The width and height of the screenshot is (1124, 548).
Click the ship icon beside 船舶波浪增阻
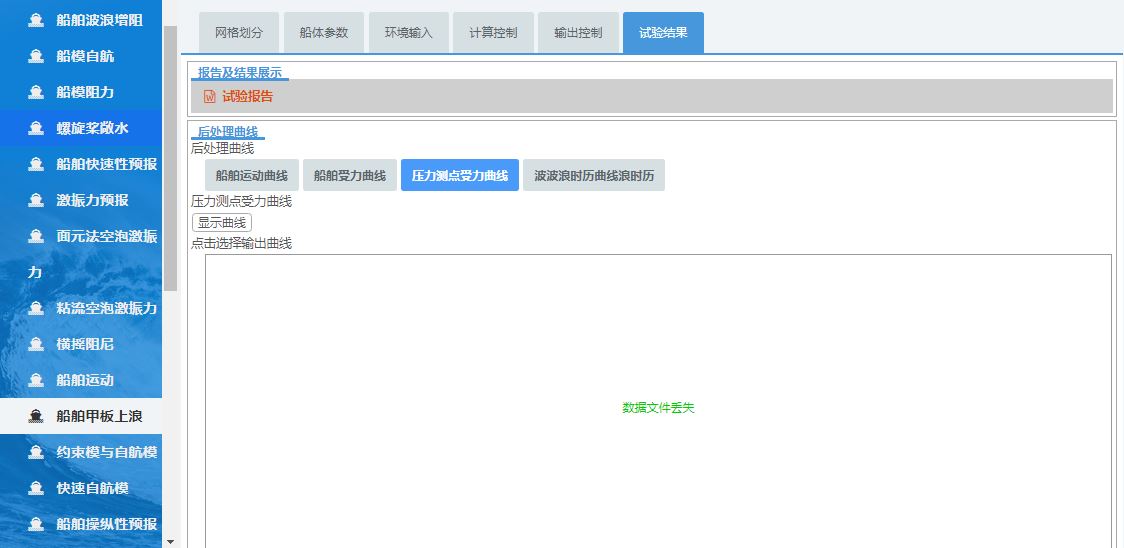click(36, 20)
